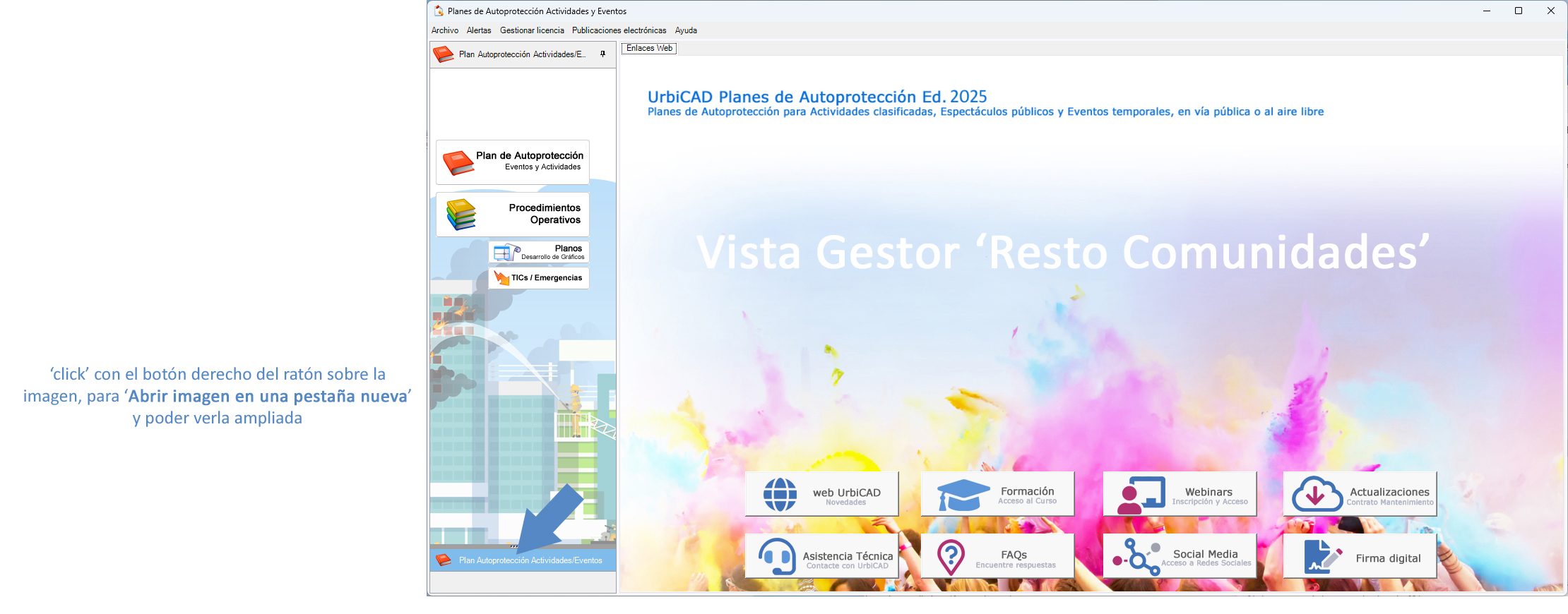1568x614 pixels.
Task: Open the Ayuda menu
Action: tap(686, 30)
